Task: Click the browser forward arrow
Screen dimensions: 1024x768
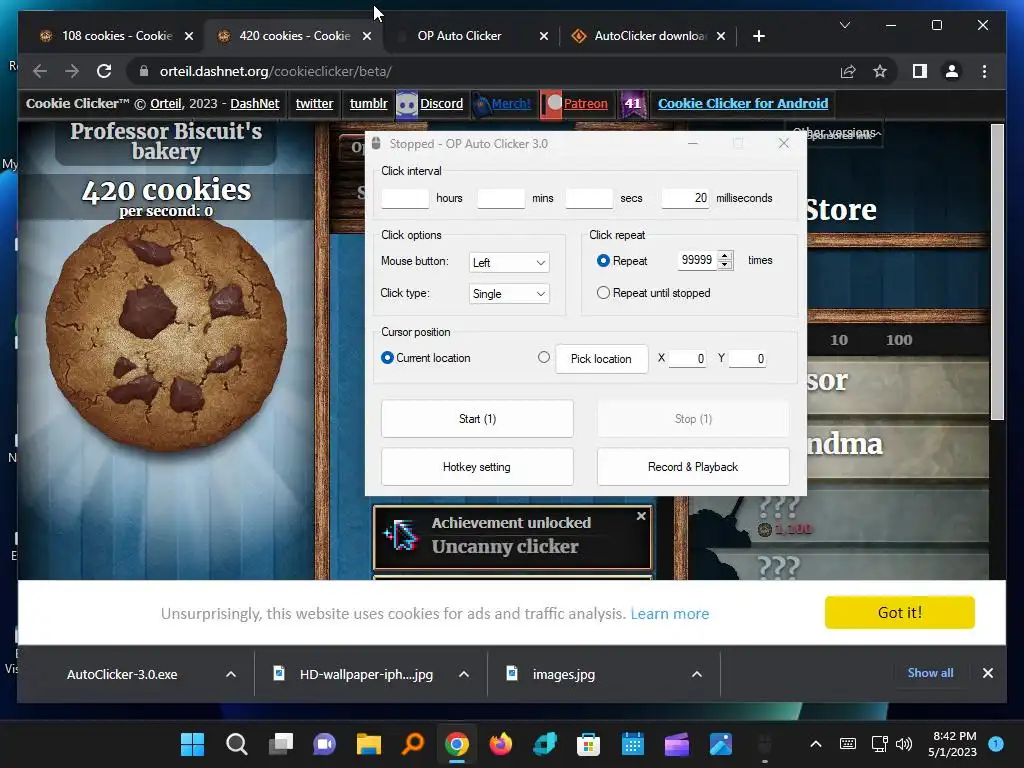Action: tap(72, 71)
